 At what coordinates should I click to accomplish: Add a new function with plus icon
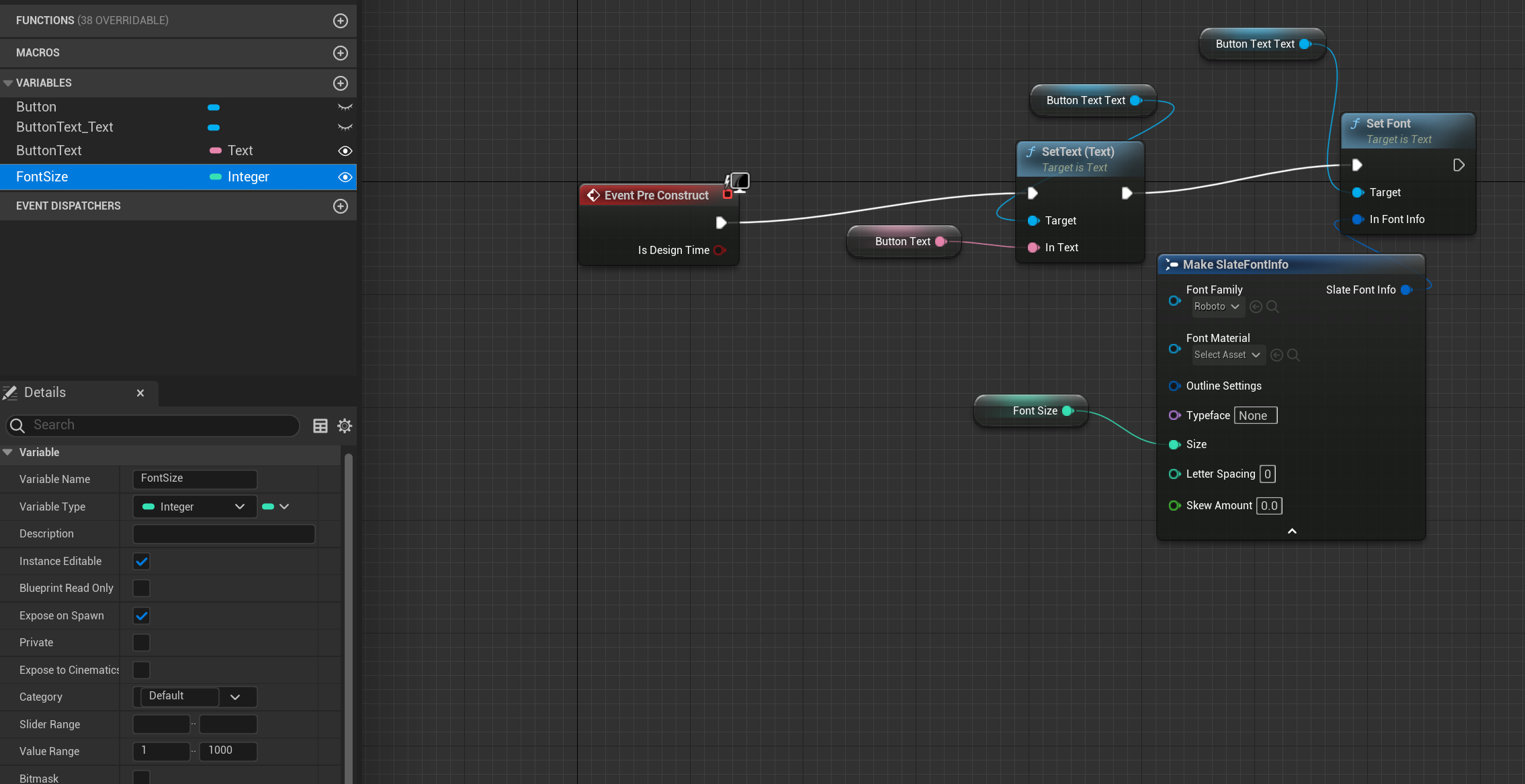(x=341, y=21)
